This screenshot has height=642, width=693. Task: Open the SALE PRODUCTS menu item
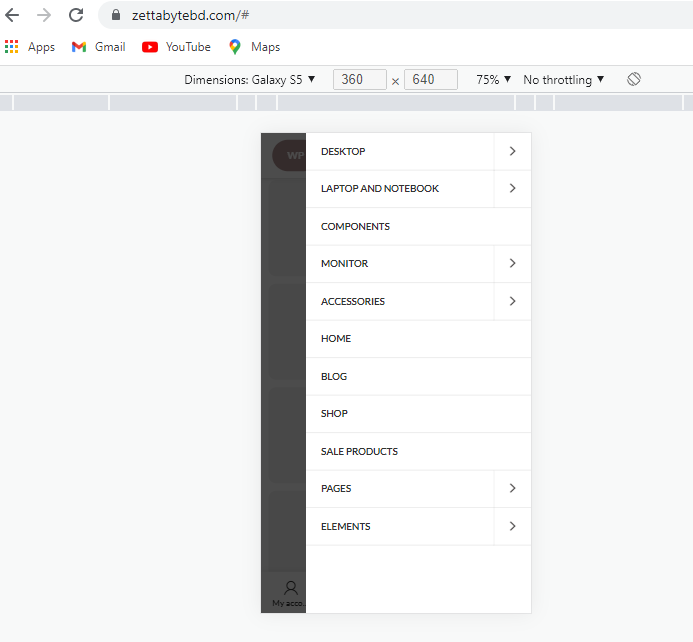pos(419,452)
